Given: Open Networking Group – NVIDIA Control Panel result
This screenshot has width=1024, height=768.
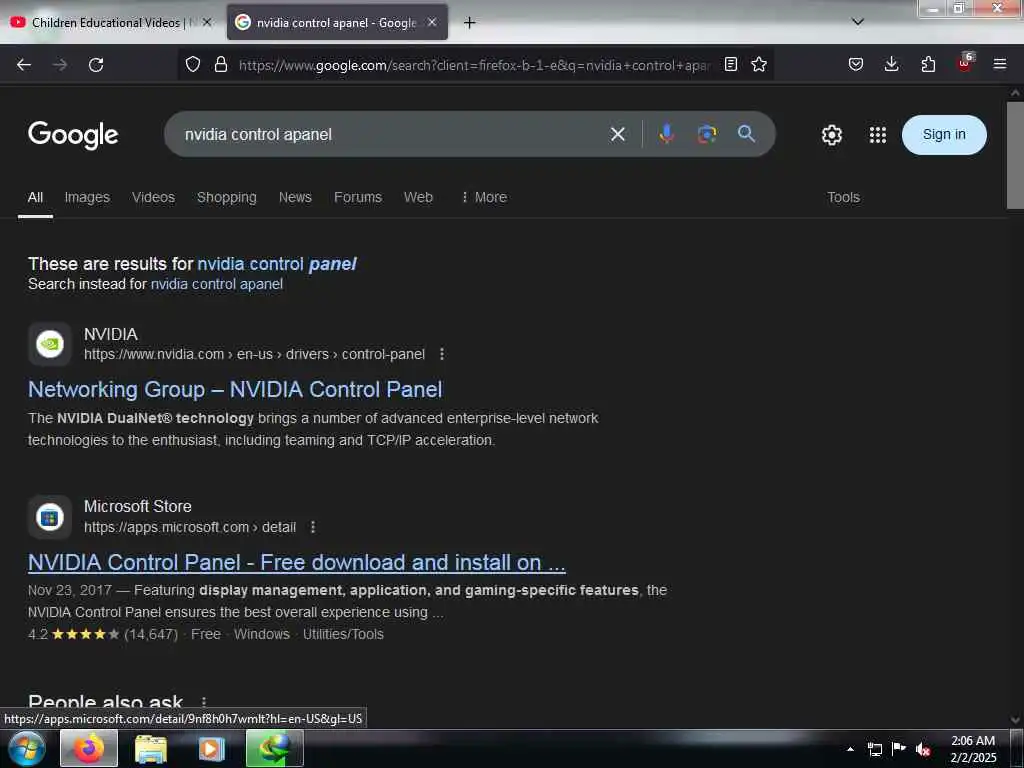Looking at the screenshot, I should 235,389.
